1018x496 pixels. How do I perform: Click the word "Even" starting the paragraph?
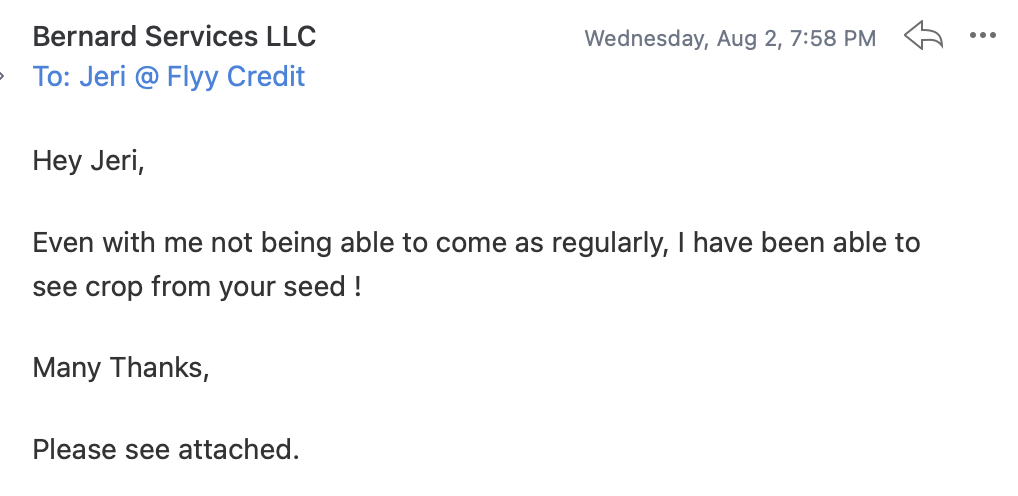tap(63, 243)
